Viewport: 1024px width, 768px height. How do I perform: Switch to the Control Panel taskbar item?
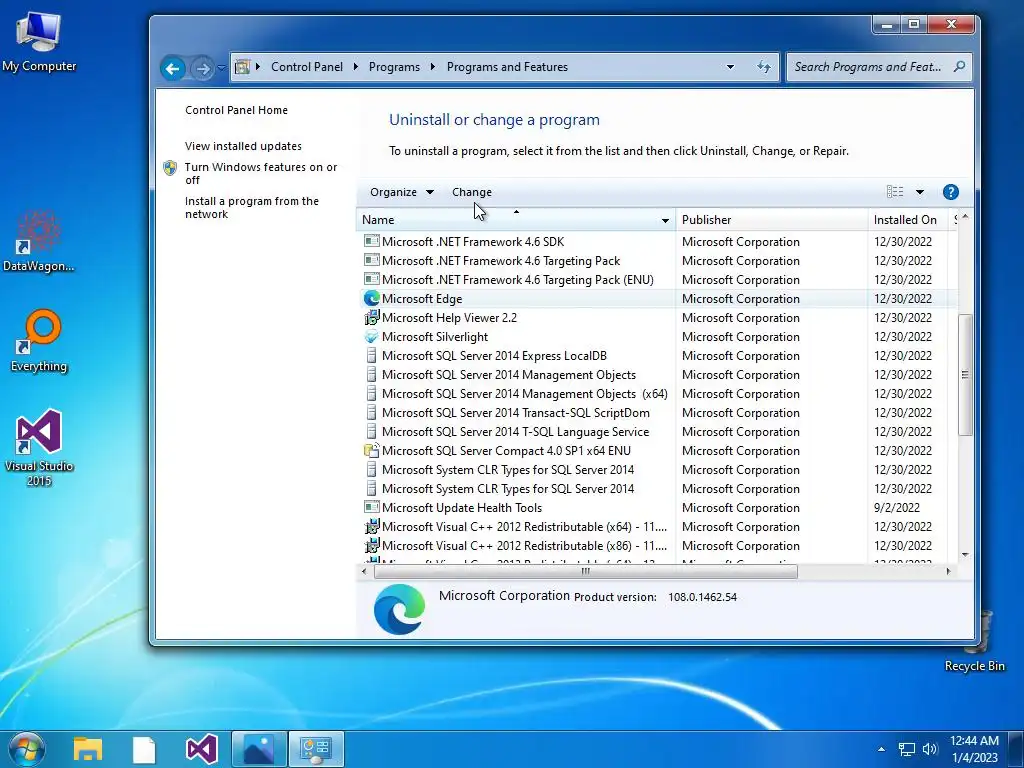point(316,749)
